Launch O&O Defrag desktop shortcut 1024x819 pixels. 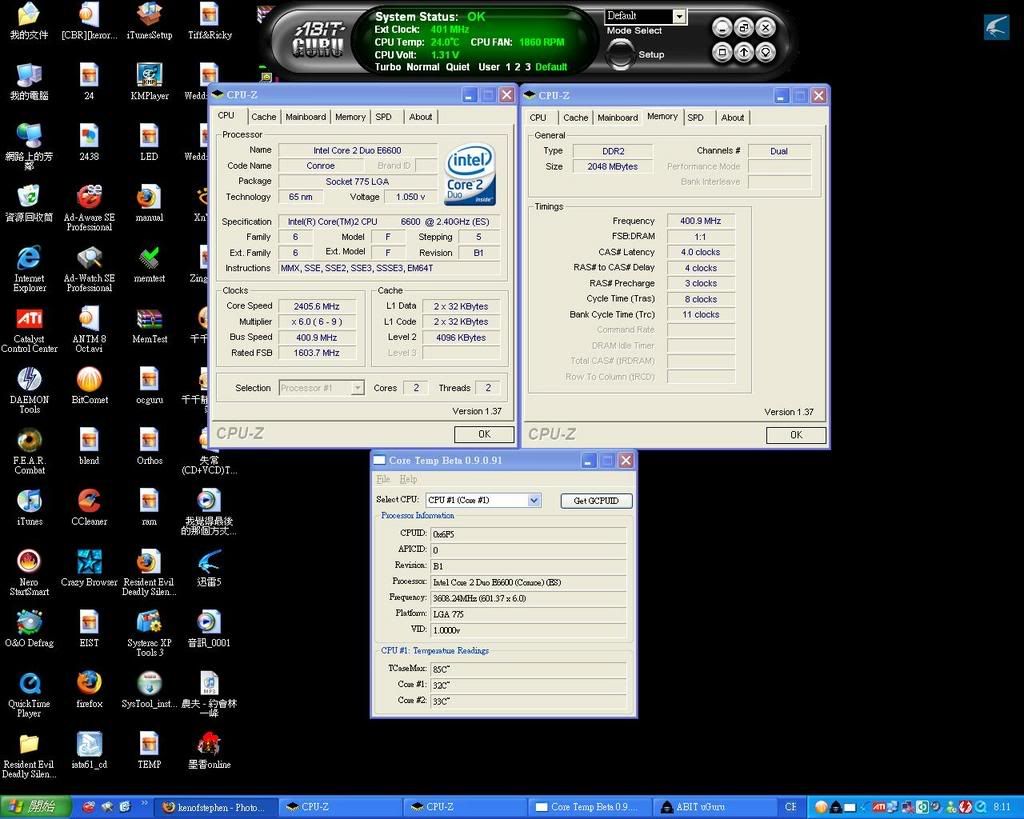(29, 628)
